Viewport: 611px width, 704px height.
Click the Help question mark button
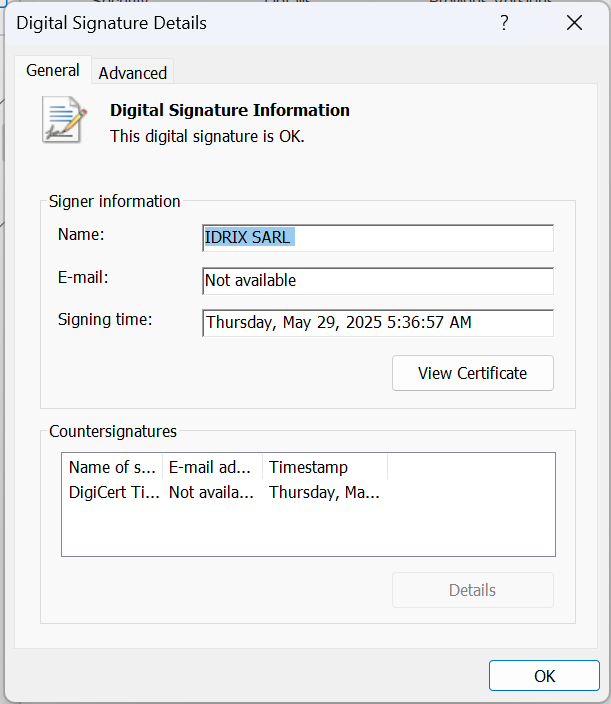click(x=505, y=23)
